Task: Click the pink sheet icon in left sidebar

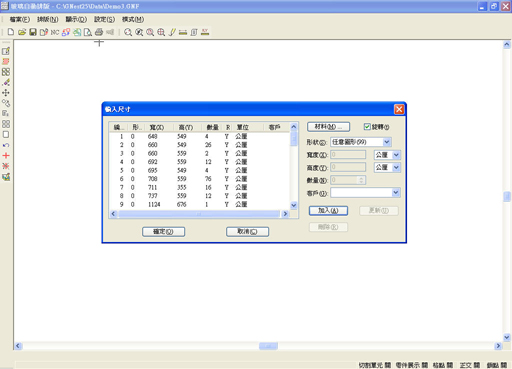Action: click(6, 61)
